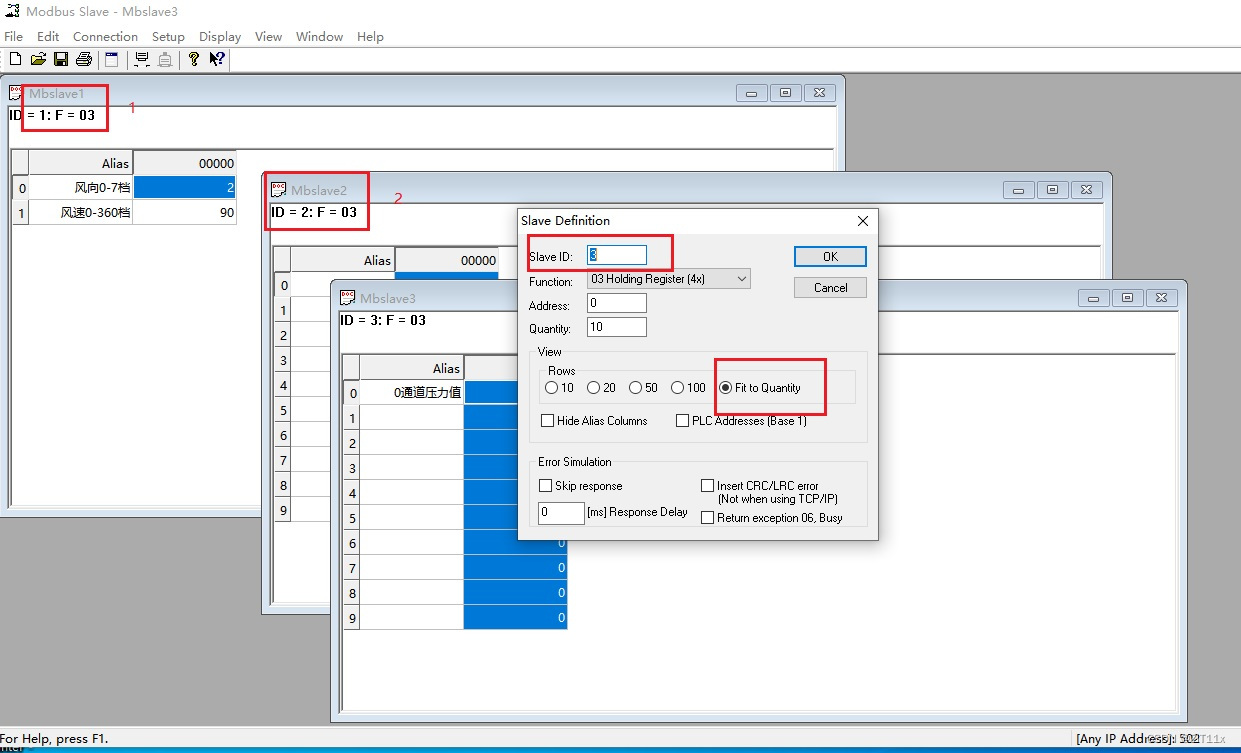
Task: Close the Slave Definition dialog with X
Action: click(863, 220)
